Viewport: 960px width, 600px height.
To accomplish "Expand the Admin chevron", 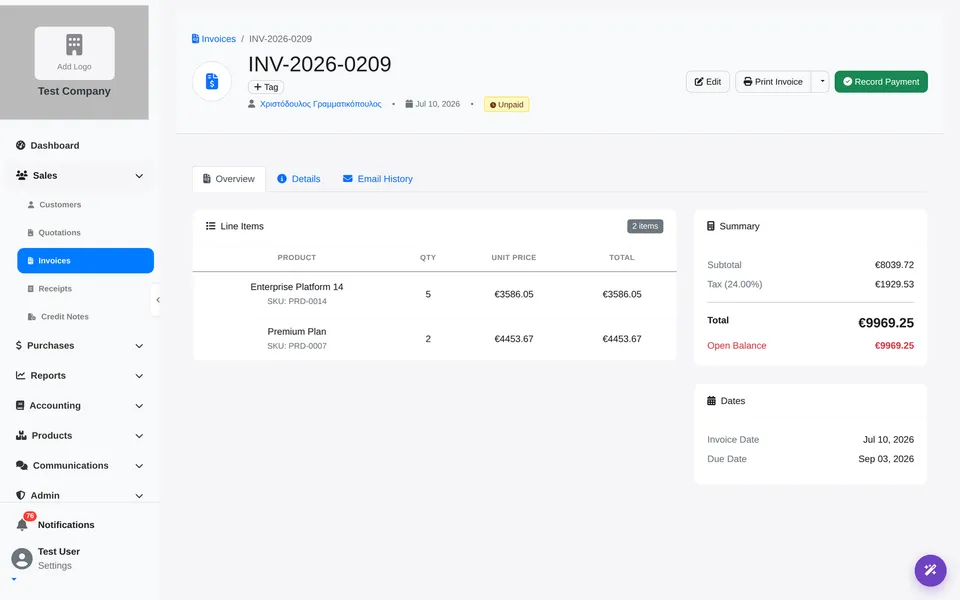I will pyautogui.click(x=139, y=496).
